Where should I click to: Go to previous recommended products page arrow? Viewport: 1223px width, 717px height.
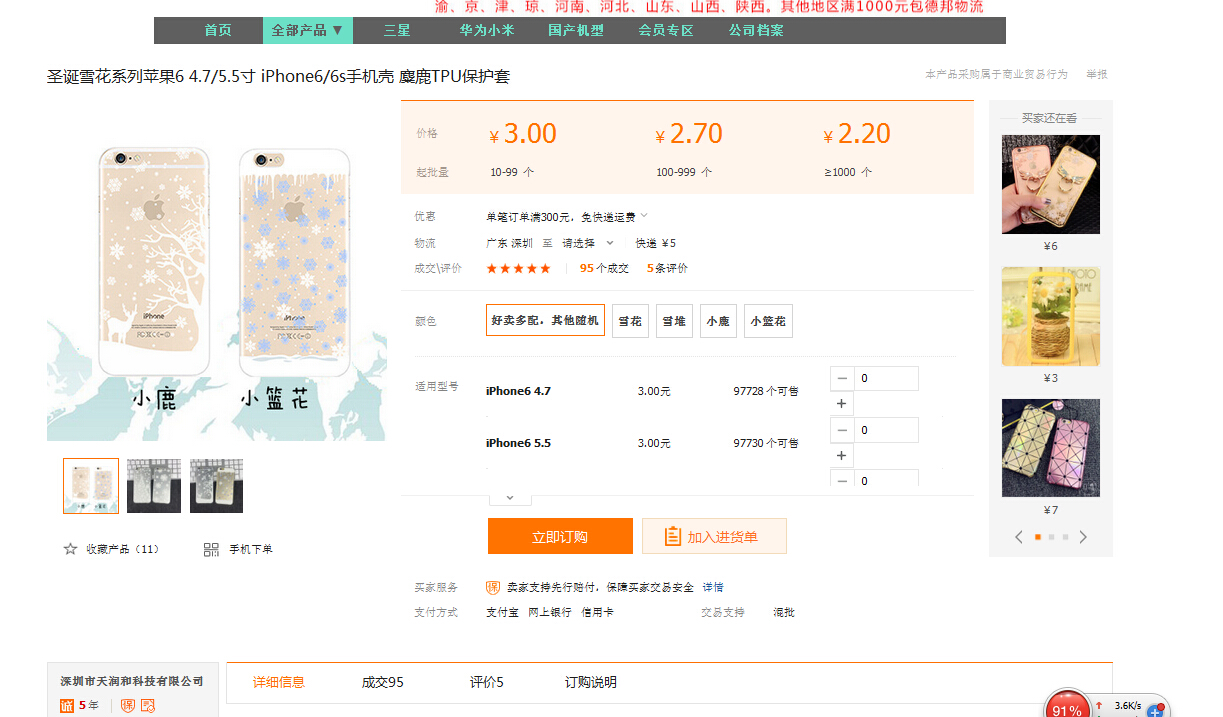[1019, 537]
